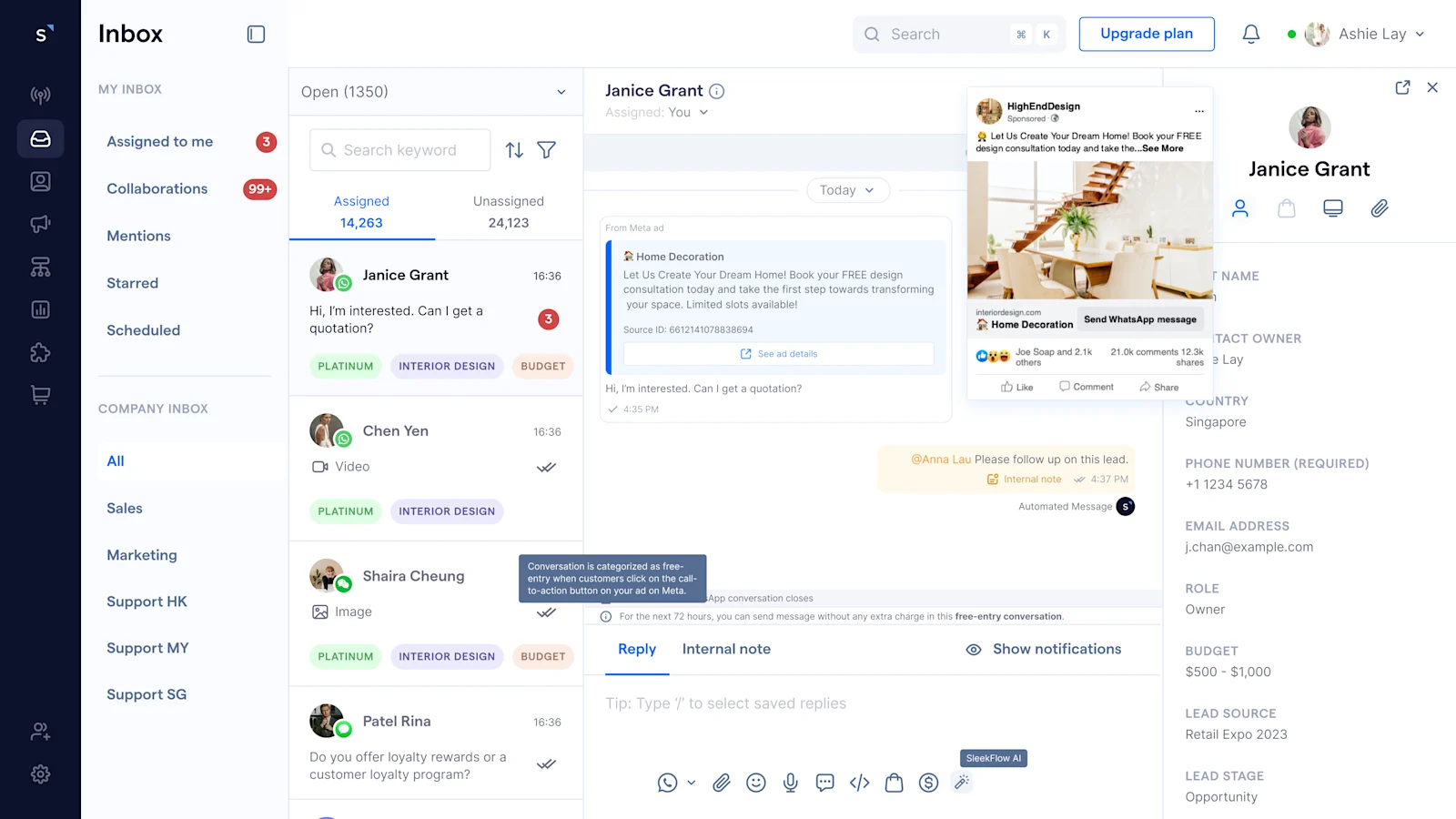Image resolution: width=1456 pixels, height=819 pixels.
Task: Focus the Search keyword field
Action: point(400,150)
